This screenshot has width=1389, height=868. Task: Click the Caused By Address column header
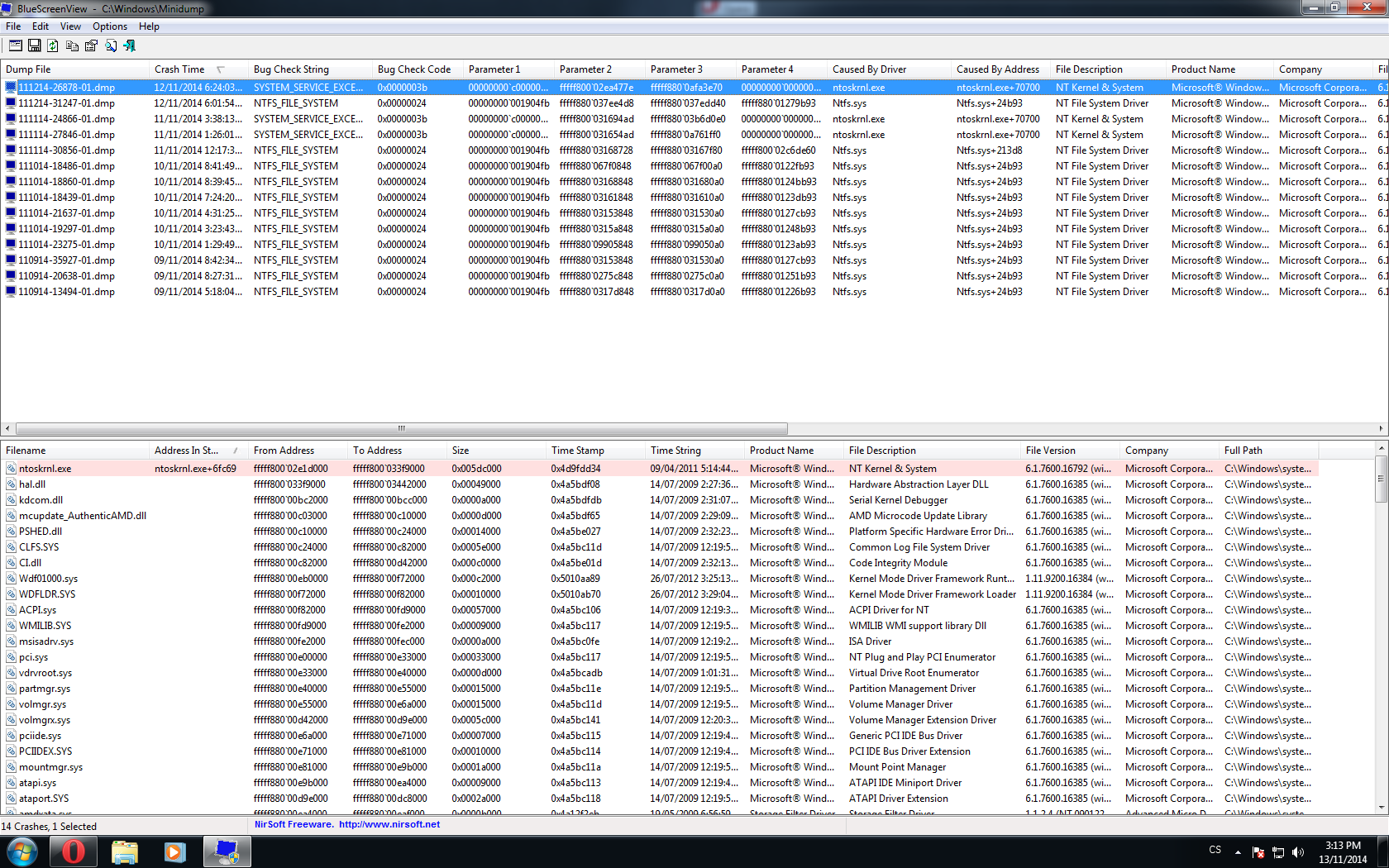coord(1000,69)
